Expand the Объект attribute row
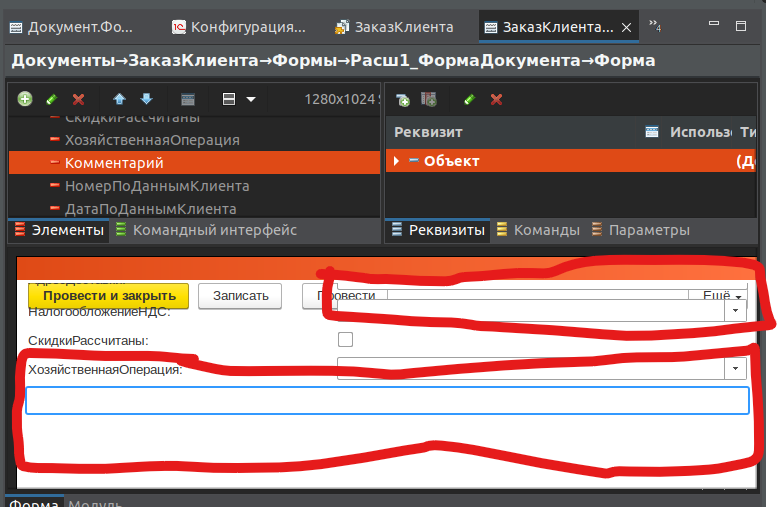 pos(396,161)
